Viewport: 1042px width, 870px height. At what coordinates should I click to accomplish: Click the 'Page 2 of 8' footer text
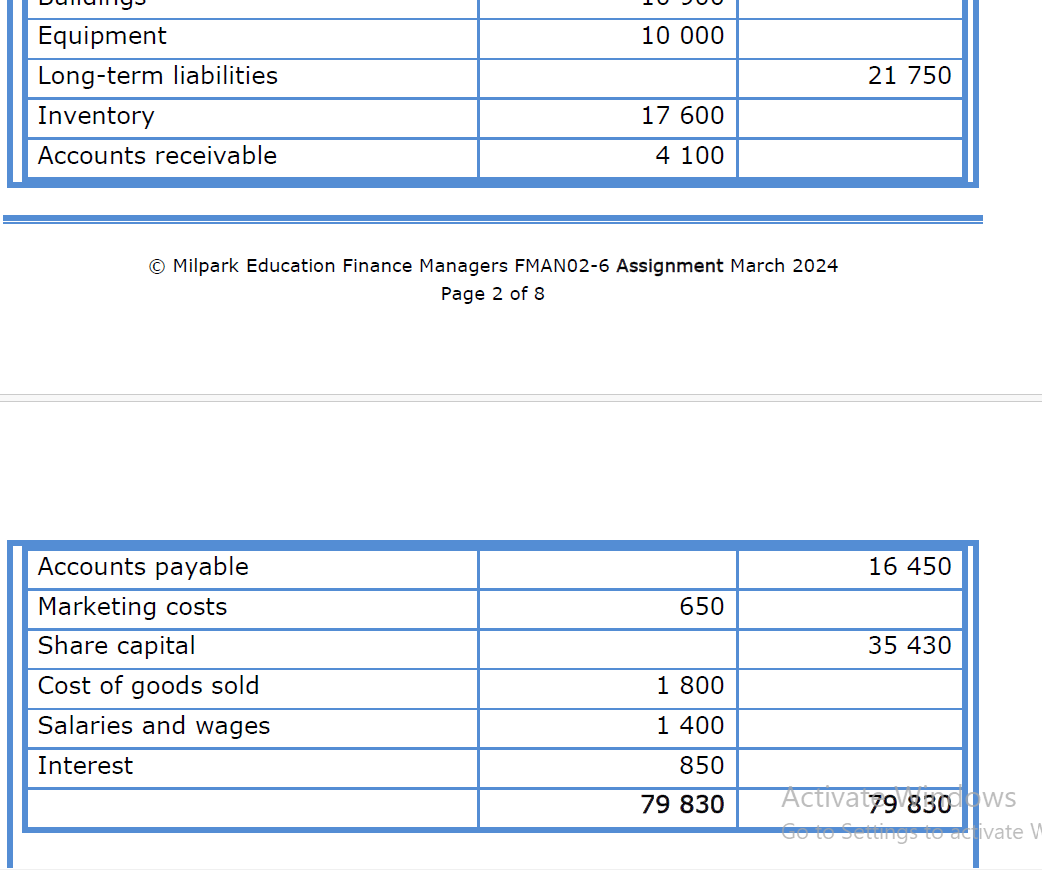(x=493, y=294)
